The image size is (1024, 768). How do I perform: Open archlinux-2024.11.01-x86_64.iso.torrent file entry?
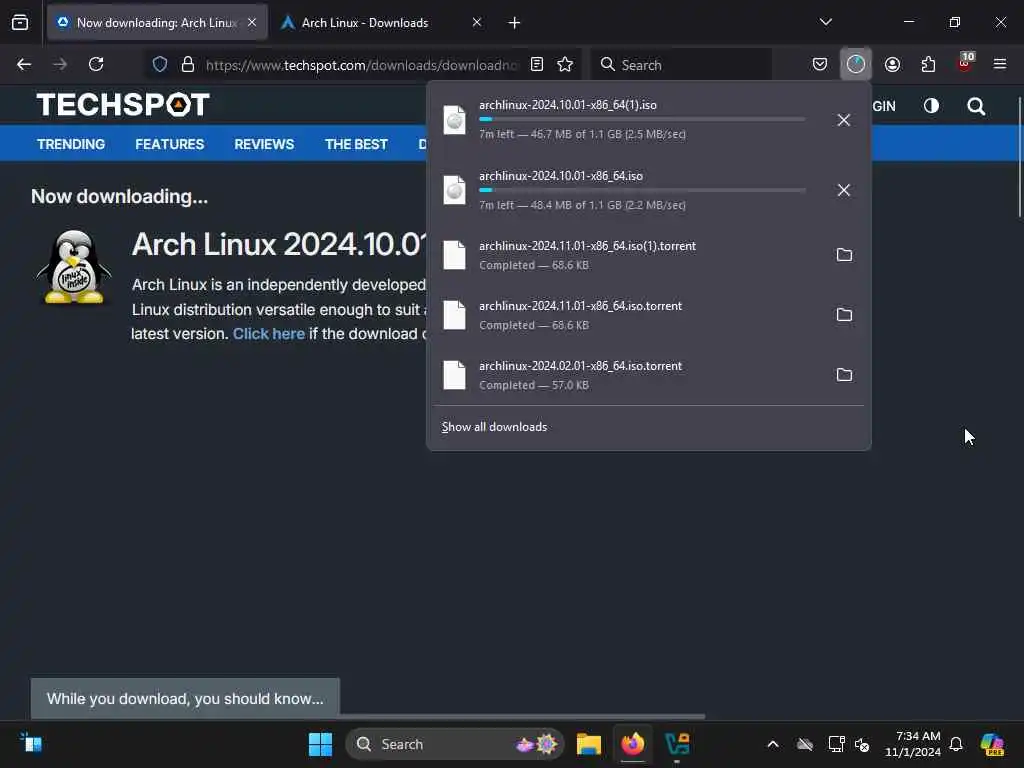627,315
